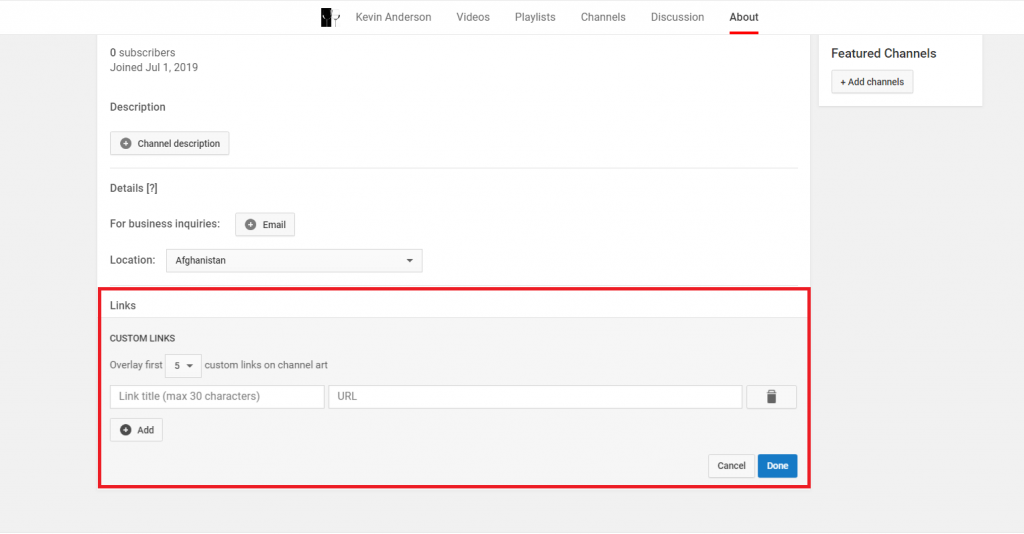Image resolution: width=1024 pixels, height=534 pixels.
Task: Click the channel avatar thumbnail
Action: tap(330, 18)
